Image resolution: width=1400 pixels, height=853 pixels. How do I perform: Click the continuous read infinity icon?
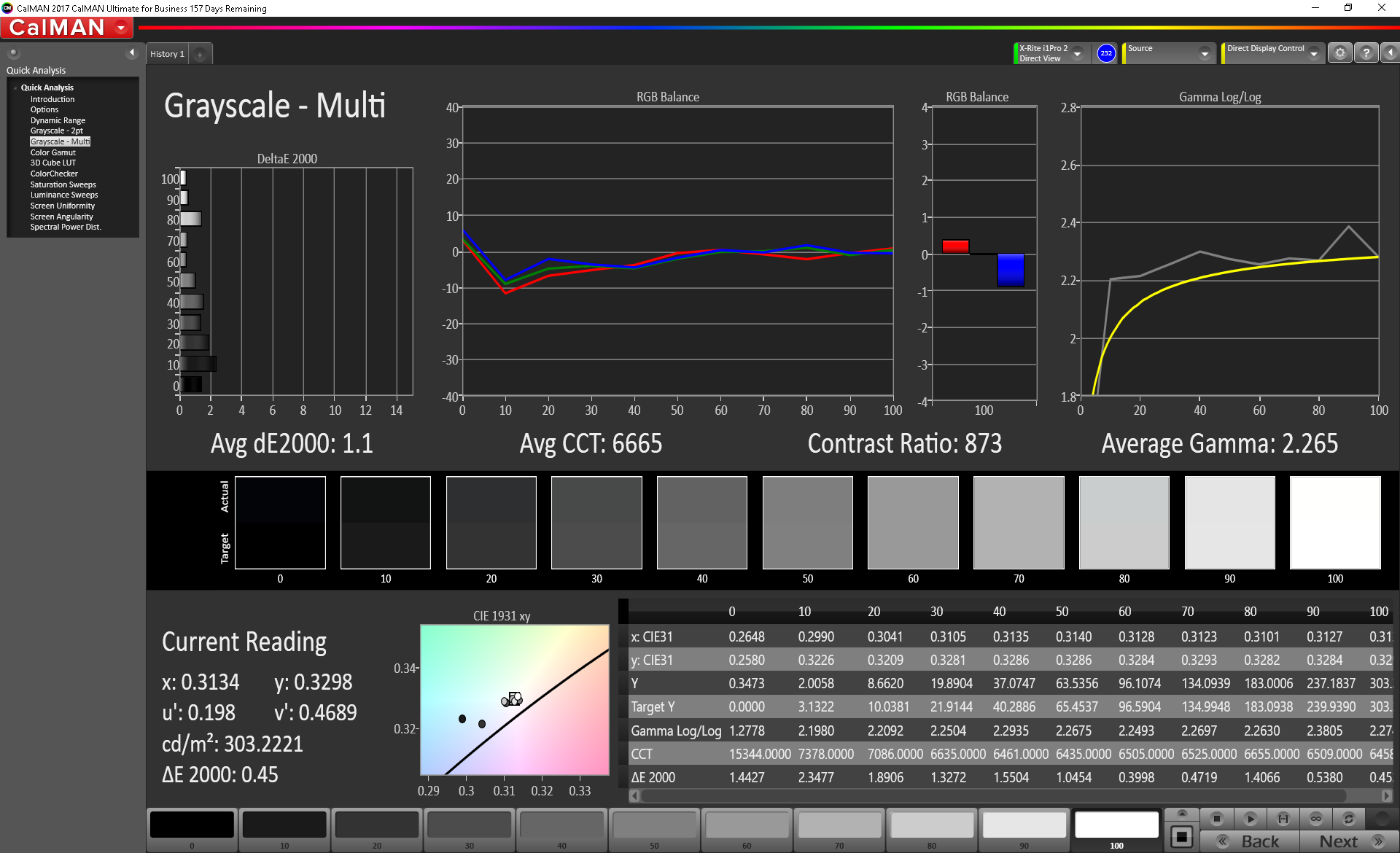tap(1315, 819)
